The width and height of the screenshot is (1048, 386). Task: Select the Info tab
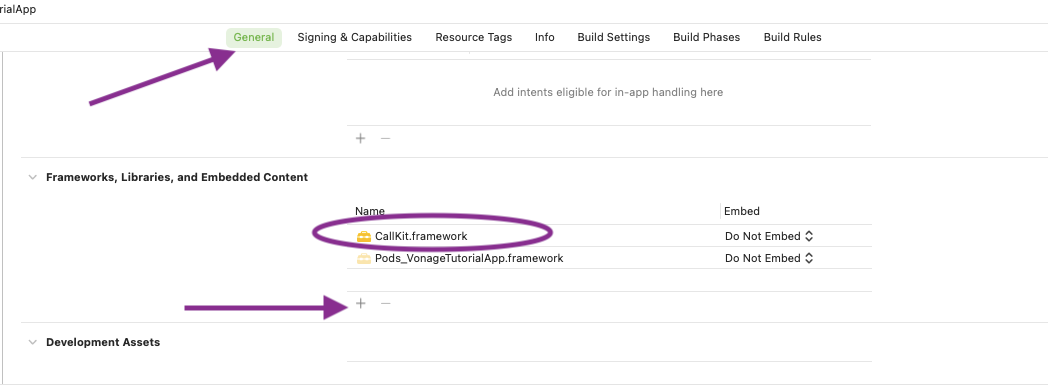point(545,37)
